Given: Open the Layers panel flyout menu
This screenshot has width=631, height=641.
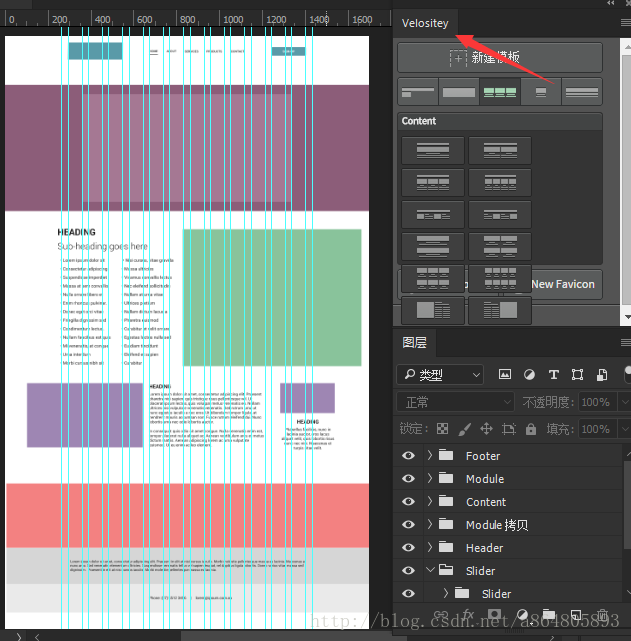Looking at the screenshot, I should coord(626,343).
